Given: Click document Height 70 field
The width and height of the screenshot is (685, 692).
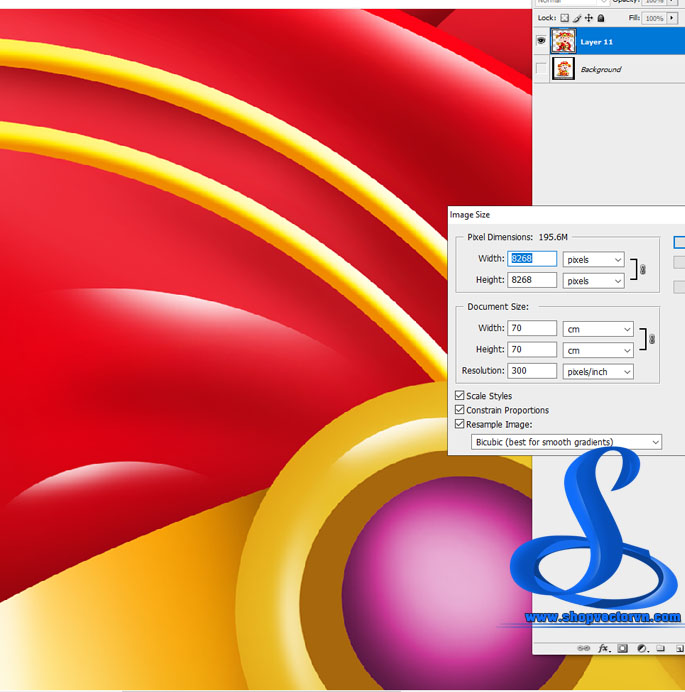Looking at the screenshot, I should [532, 350].
